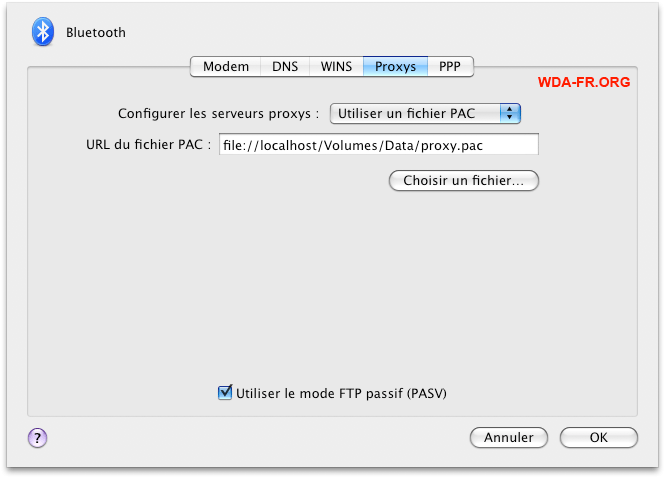Click the Proxys tab
Image resolution: width=665 pixels, height=478 pixels.
click(x=395, y=67)
